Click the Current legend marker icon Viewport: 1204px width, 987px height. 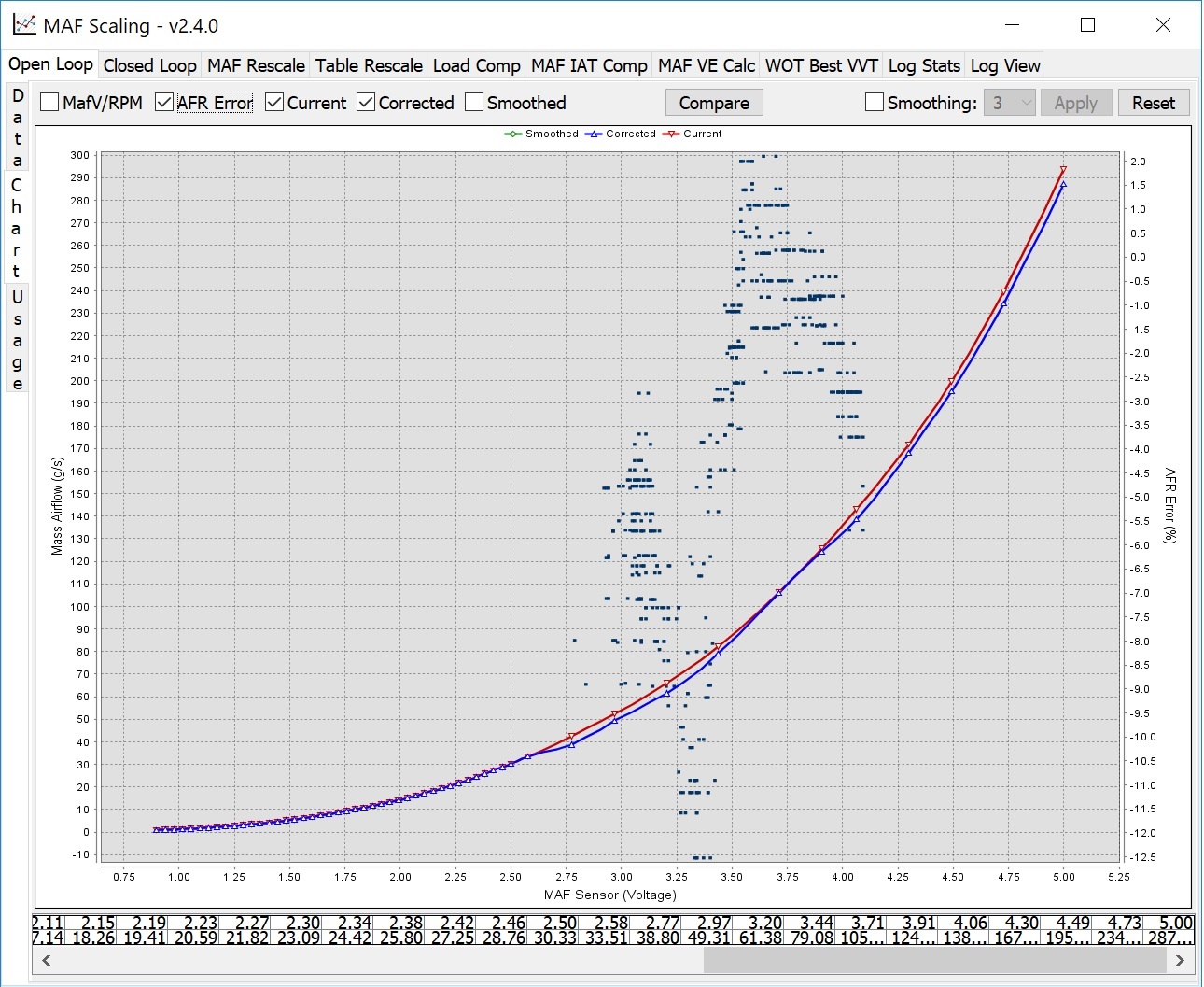[x=671, y=134]
